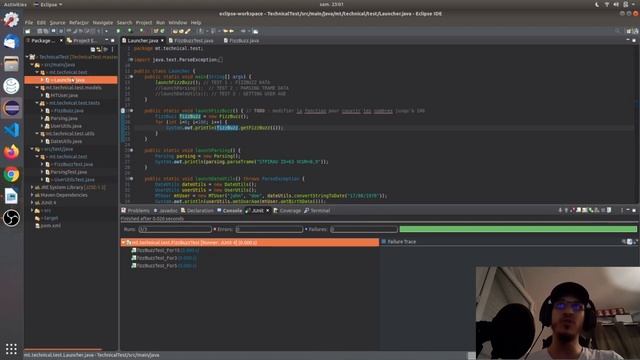This screenshot has height=360, width=640.
Task: Open the Window menu
Action: click(178, 22)
